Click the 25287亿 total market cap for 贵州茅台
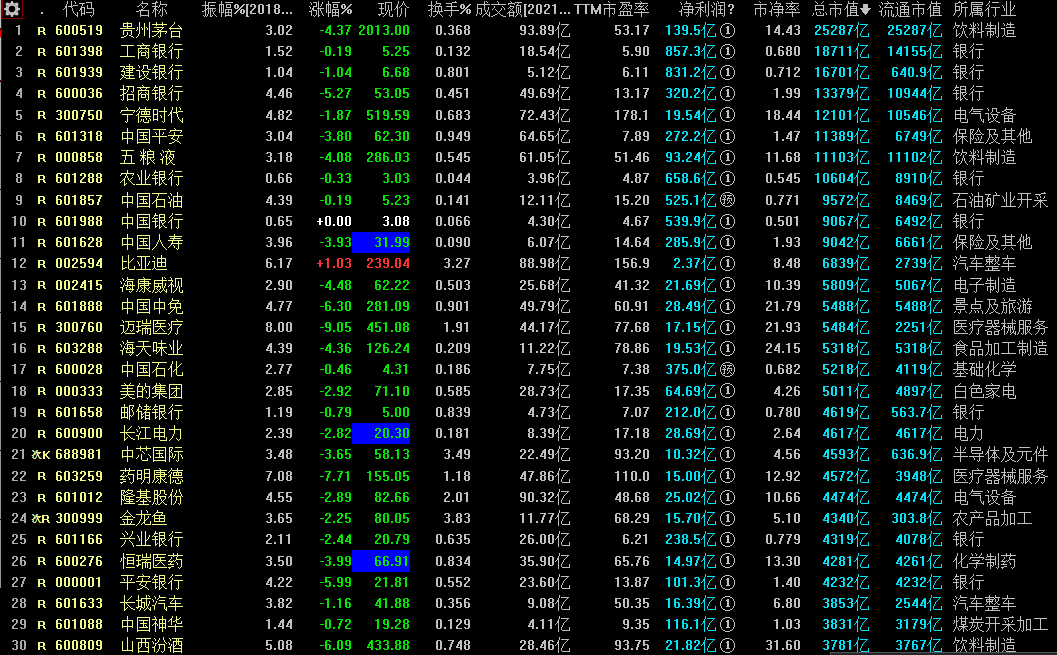Screen dimensions: 1057x655 click(x=841, y=30)
